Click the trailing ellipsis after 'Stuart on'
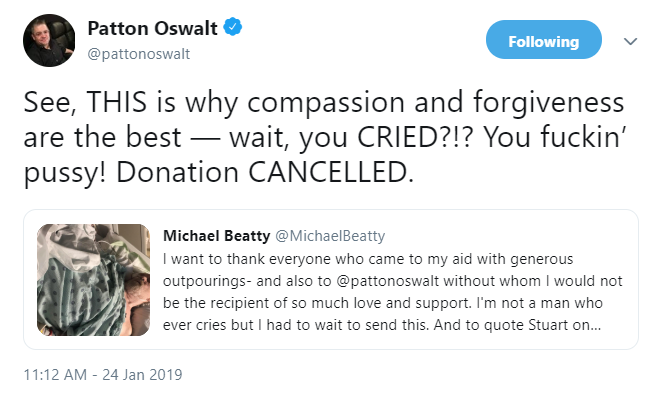The height and width of the screenshot is (397, 669). click(596, 326)
